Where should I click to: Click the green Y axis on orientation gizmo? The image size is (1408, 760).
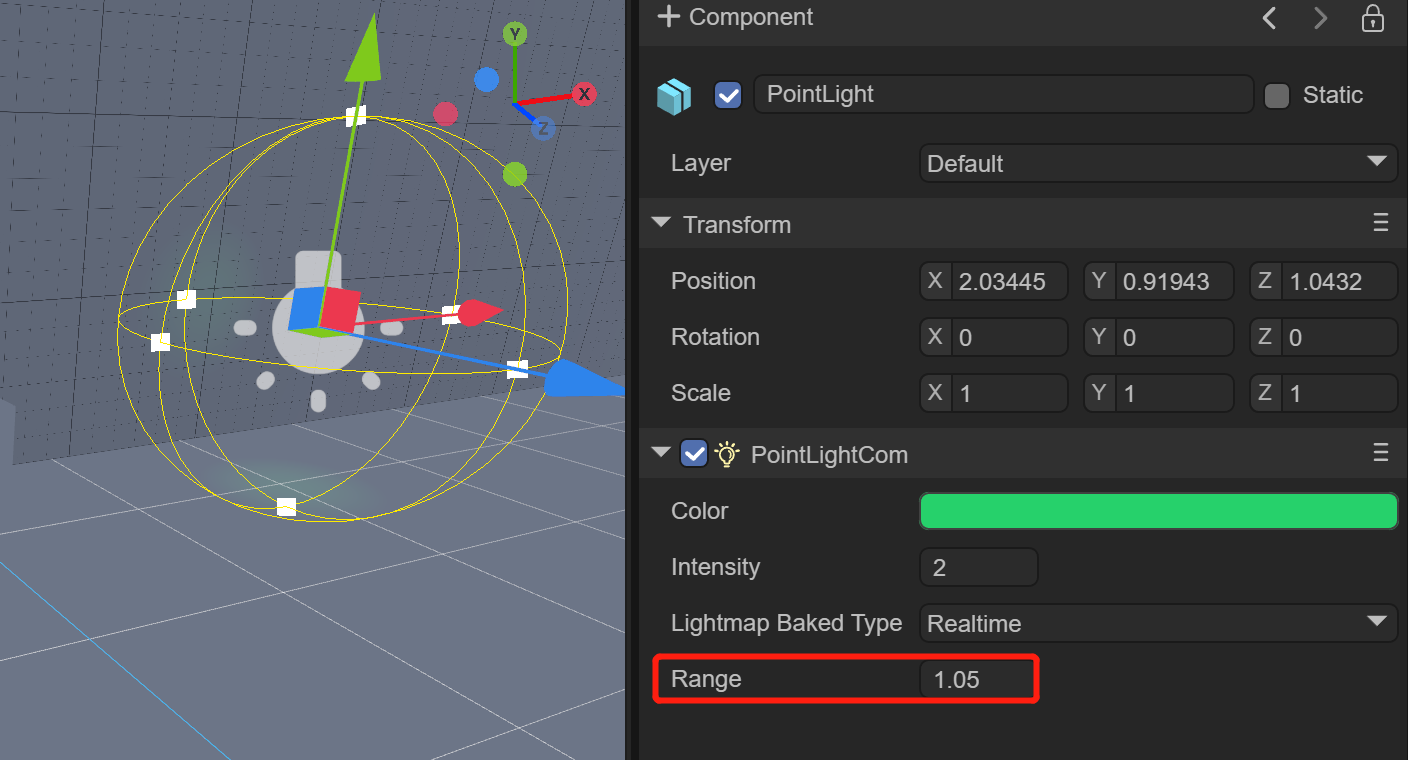click(x=515, y=35)
